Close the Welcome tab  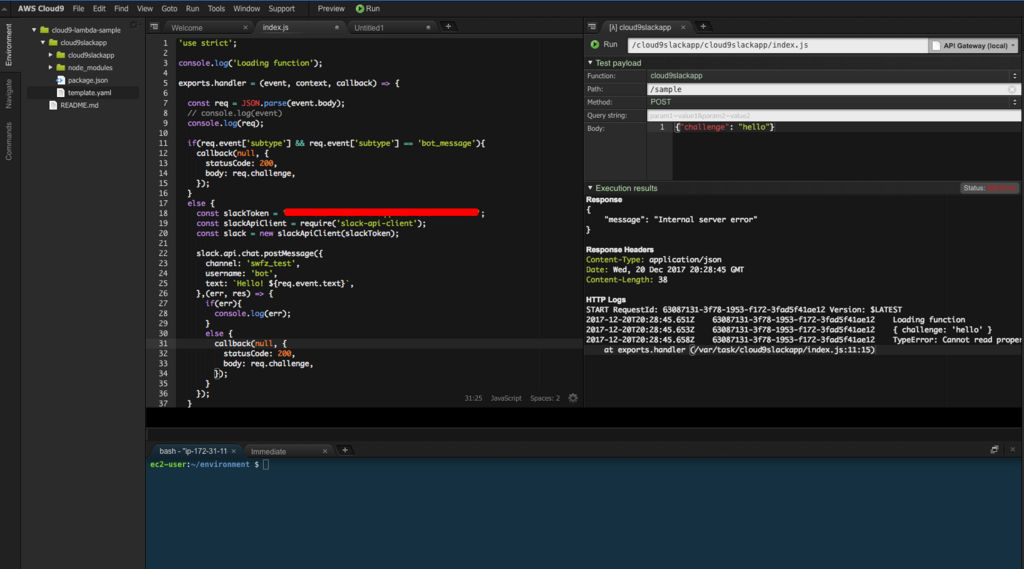pyautogui.click(x=246, y=27)
